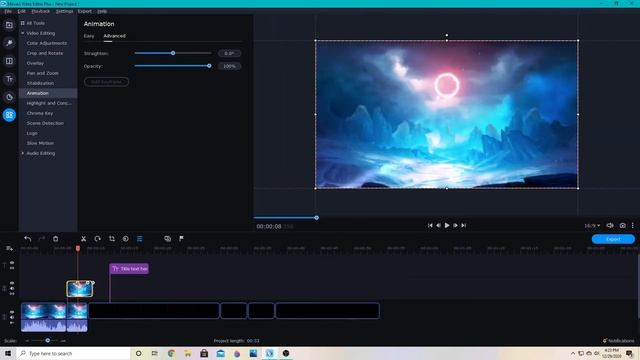Open the Export menu in menu bar
Screen dimensions: 640x360
pos(85,11)
